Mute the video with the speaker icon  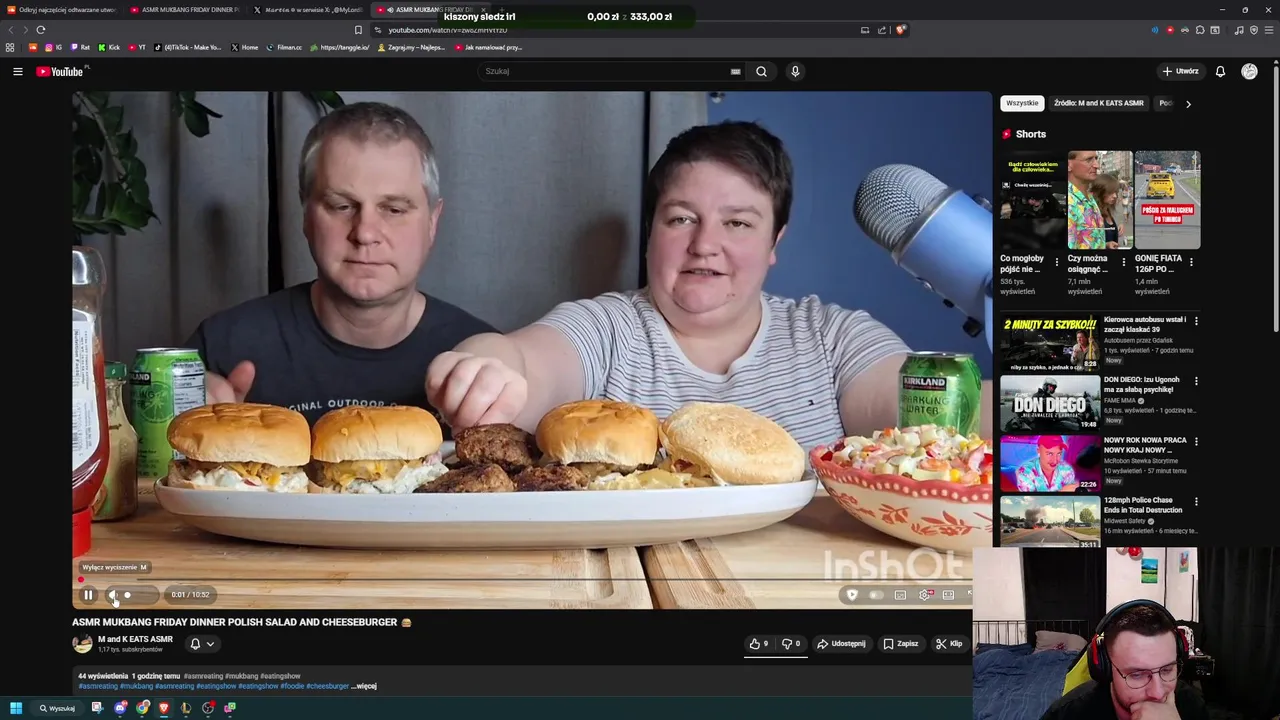[113, 595]
